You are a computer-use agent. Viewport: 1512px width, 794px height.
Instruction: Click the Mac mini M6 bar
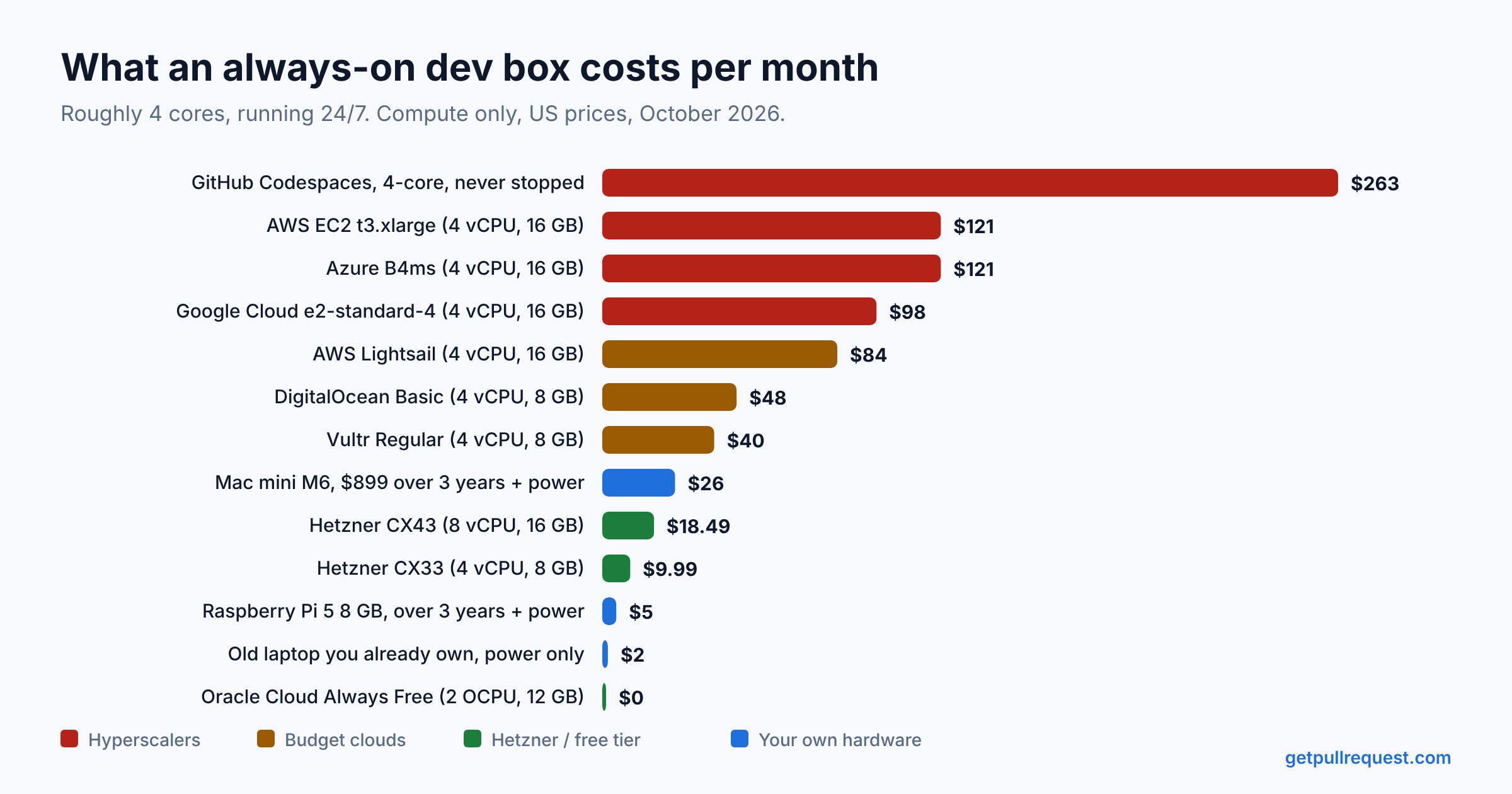[638, 483]
